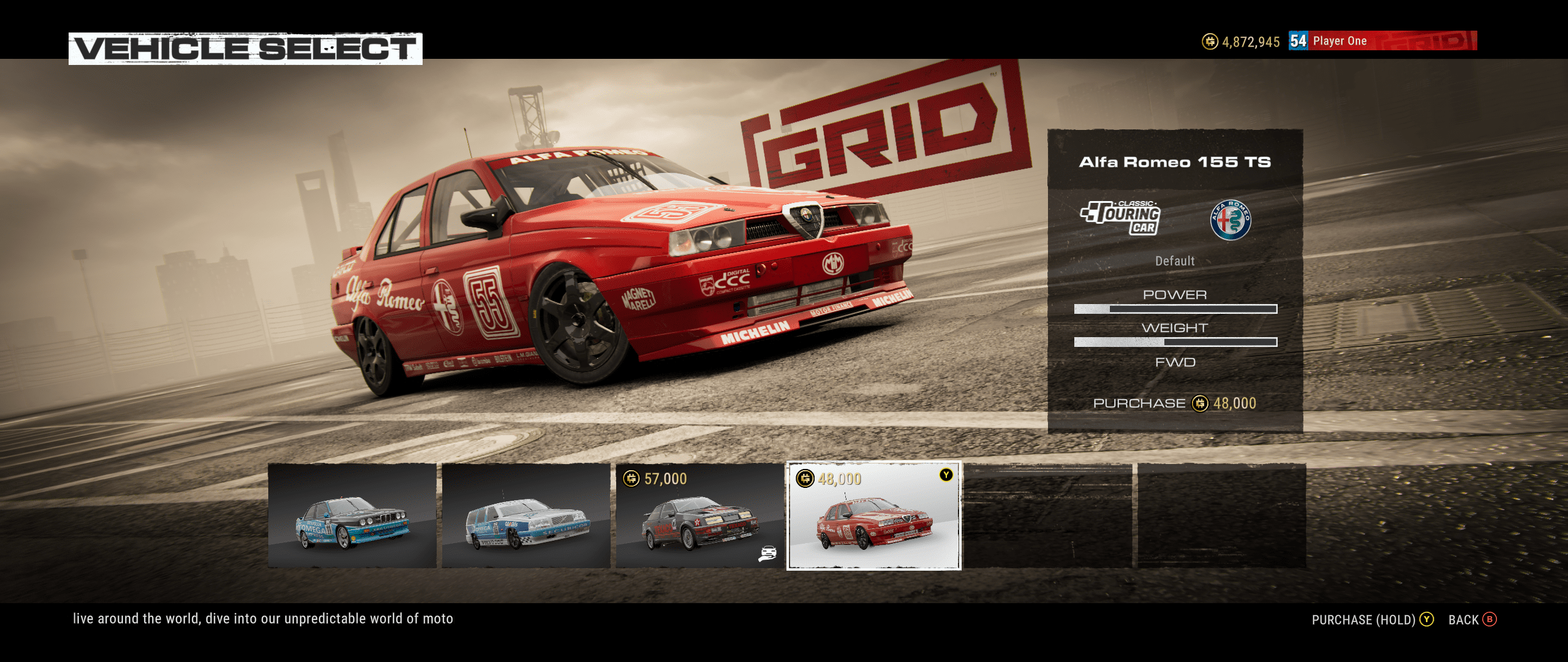Select the blue BMW M3 thumbnail
The image size is (1568, 662).
[352, 516]
